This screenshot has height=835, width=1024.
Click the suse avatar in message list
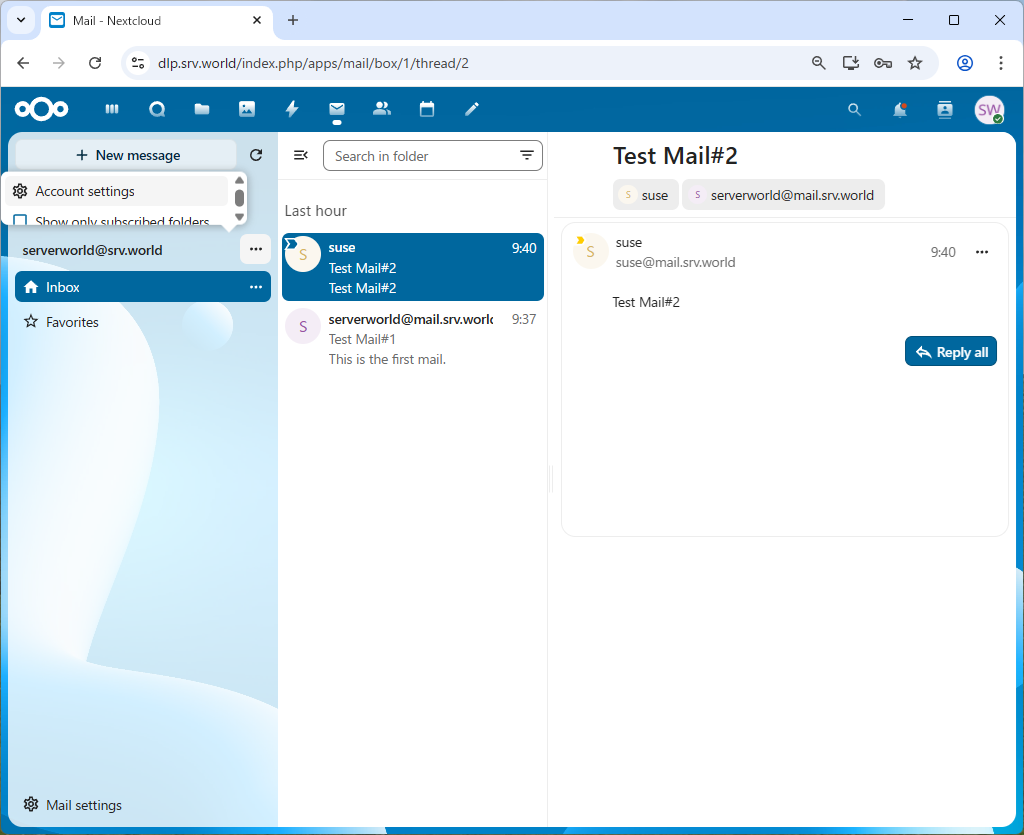pos(303,255)
